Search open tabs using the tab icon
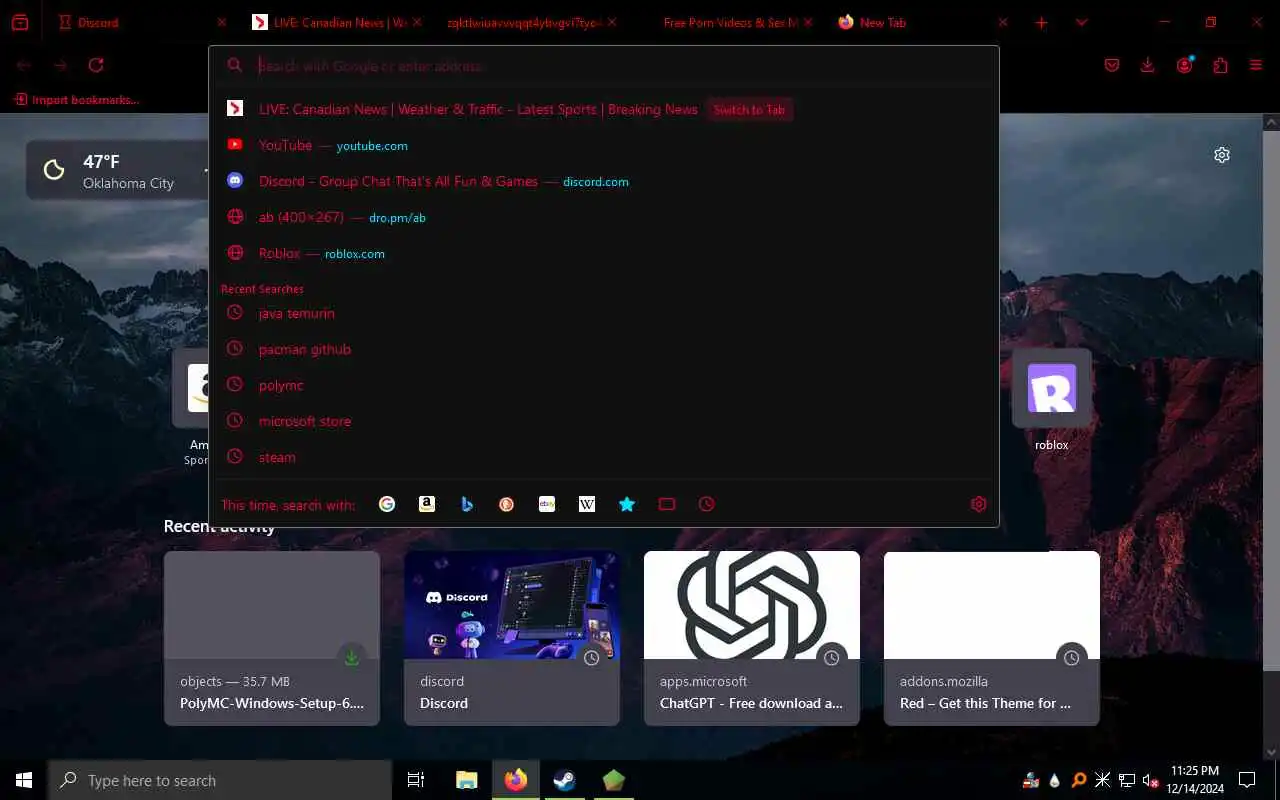1280x800 pixels. (x=667, y=504)
